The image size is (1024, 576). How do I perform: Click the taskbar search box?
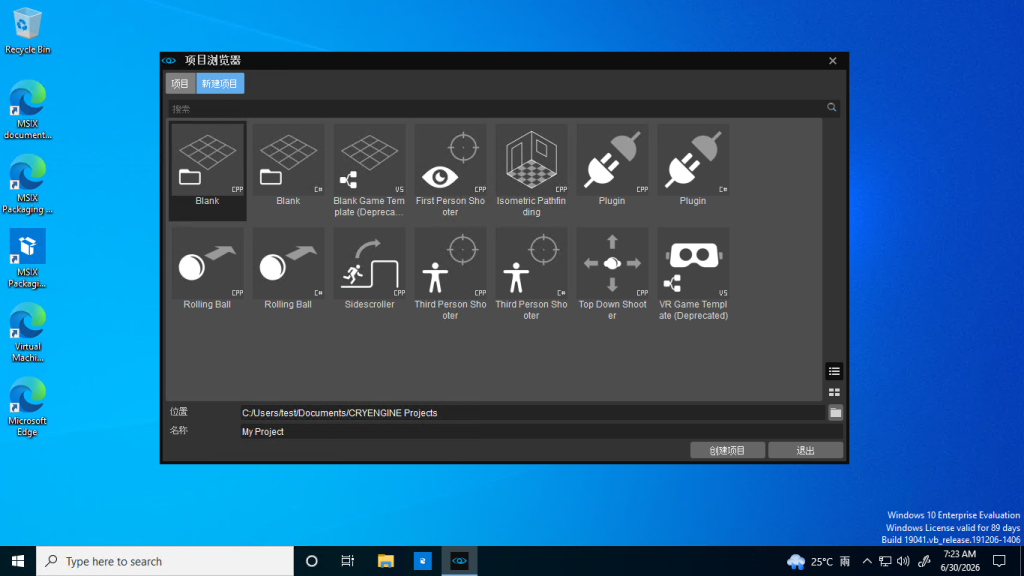pos(165,561)
